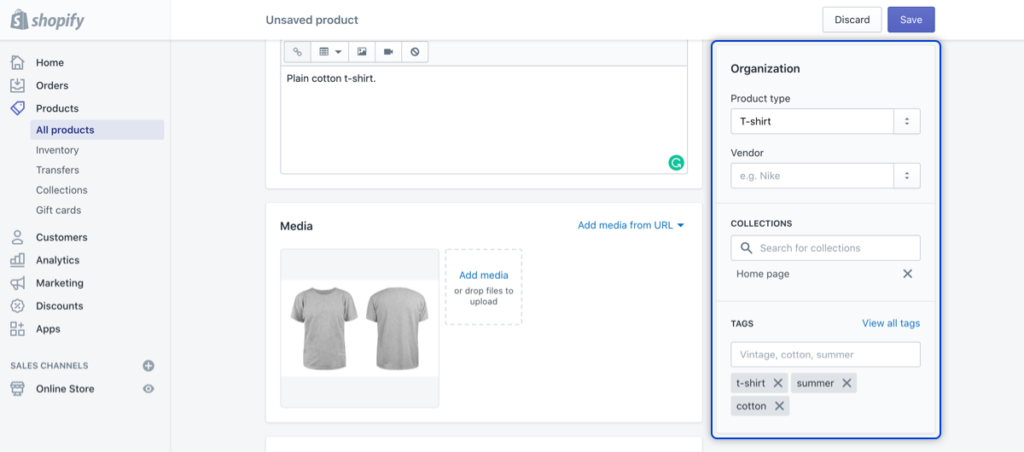Click the Product type T-shirt field

pos(812,121)
